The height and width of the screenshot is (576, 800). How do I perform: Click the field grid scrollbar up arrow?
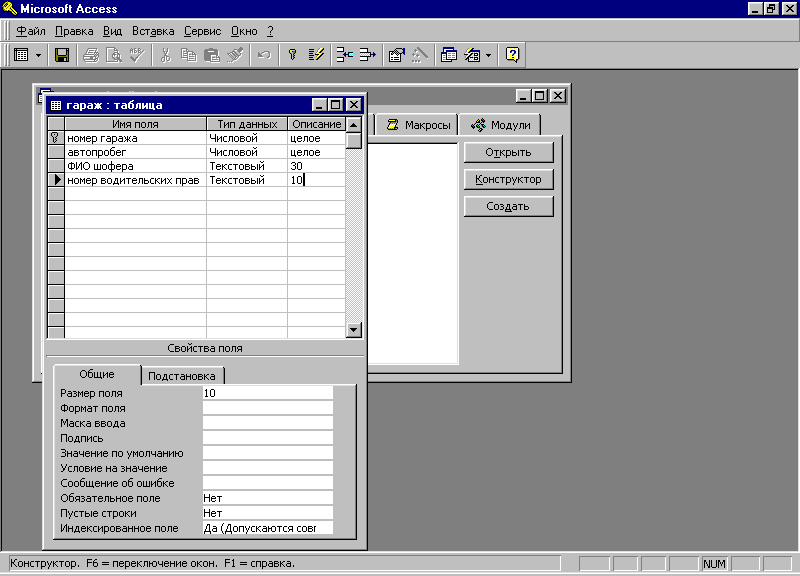coord(354,124)
